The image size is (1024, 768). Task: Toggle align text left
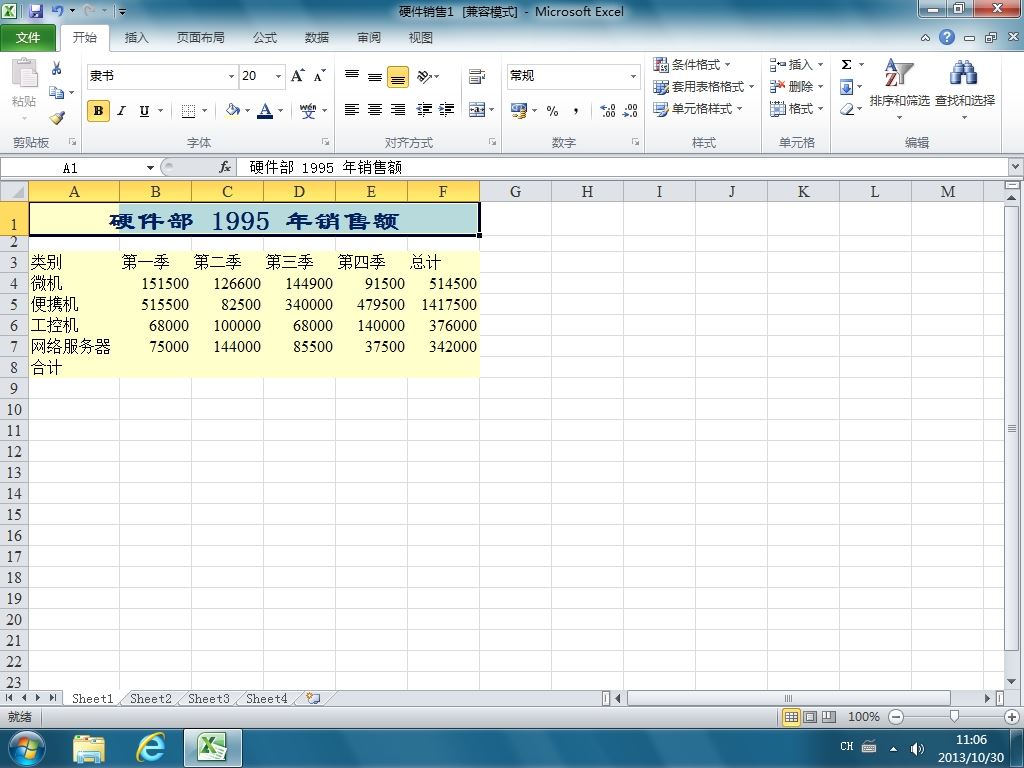(x=352, y=110)
